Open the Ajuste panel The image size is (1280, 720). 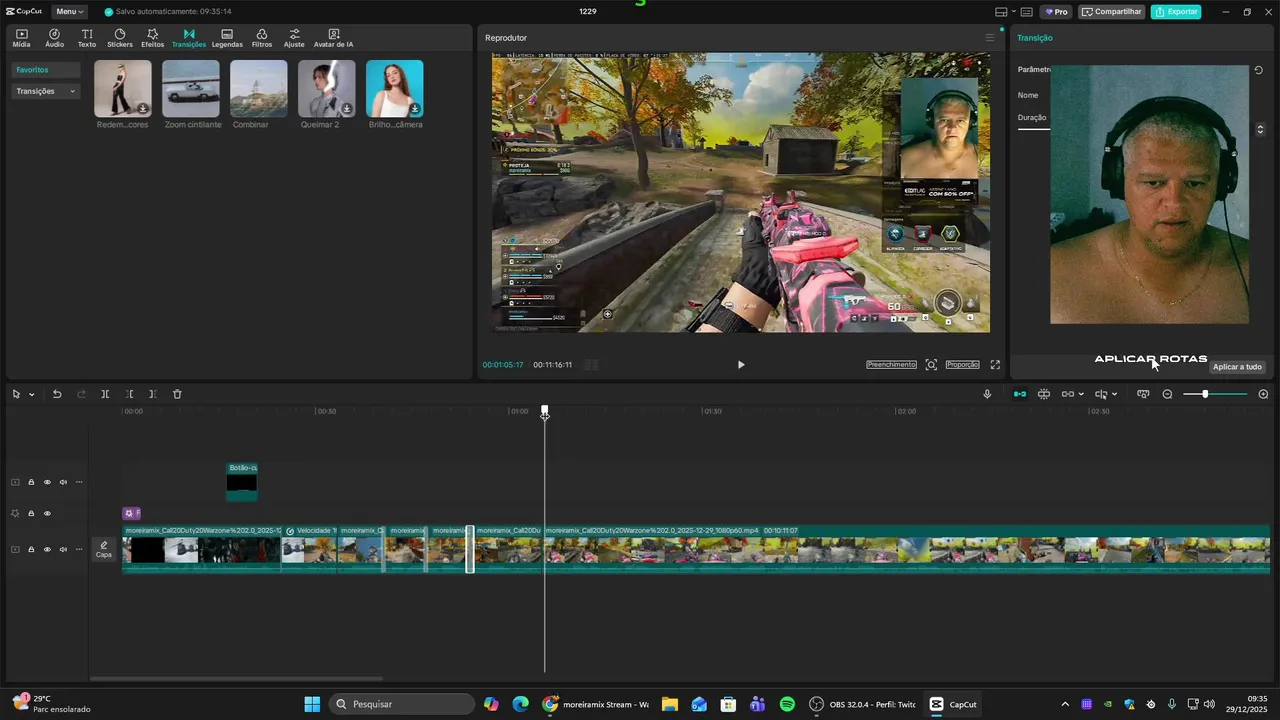pyautogui.click(x=294, y=38)
